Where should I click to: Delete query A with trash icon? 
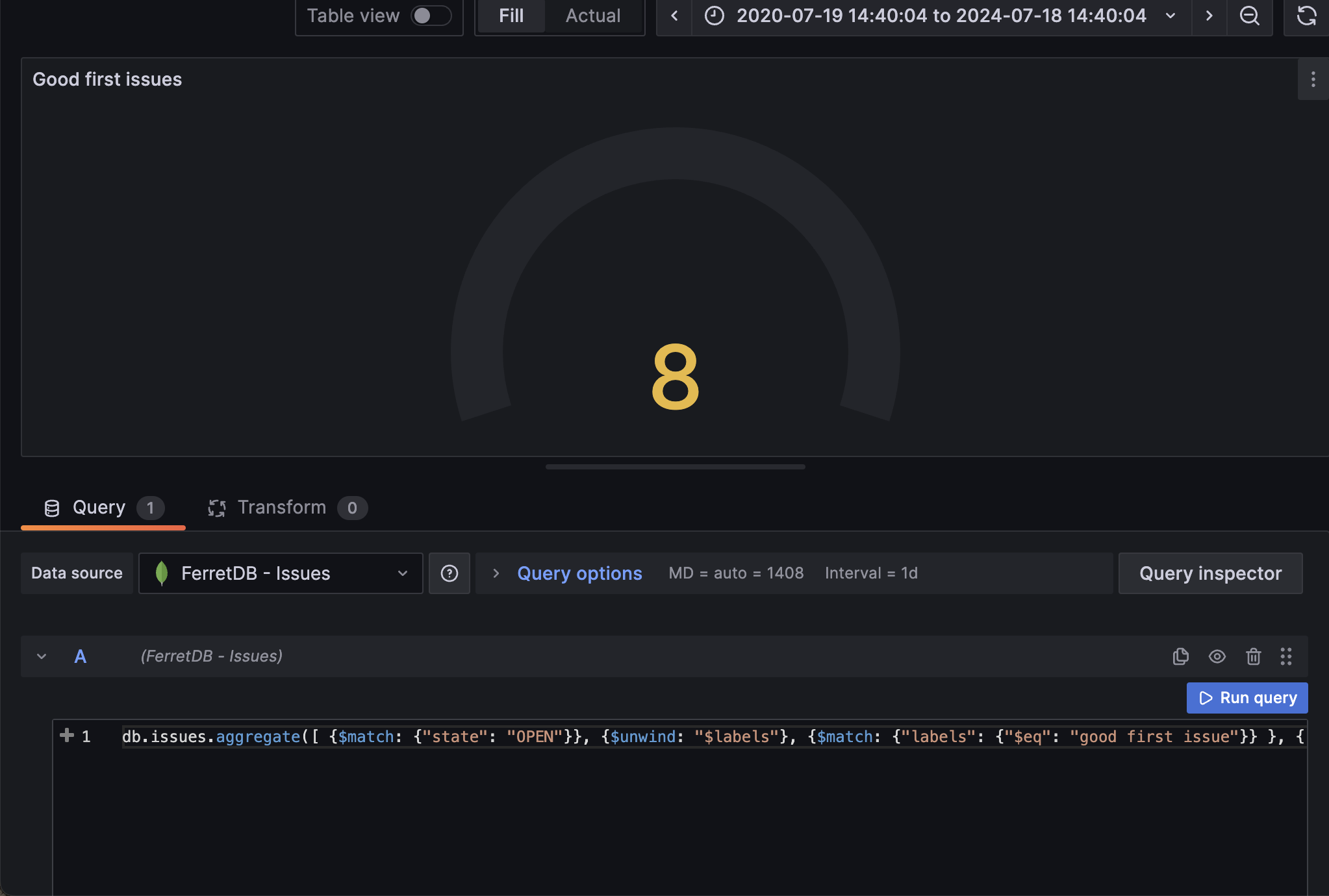(x=1253, y=656)
